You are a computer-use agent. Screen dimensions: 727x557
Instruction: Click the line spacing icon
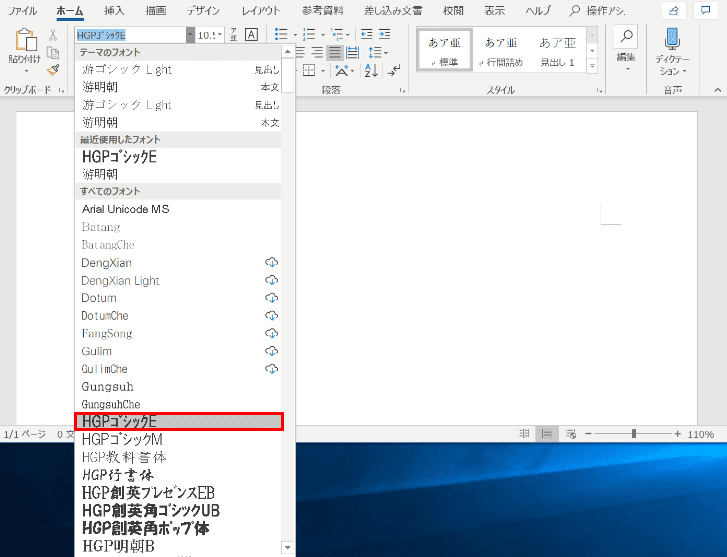[375, 52]
